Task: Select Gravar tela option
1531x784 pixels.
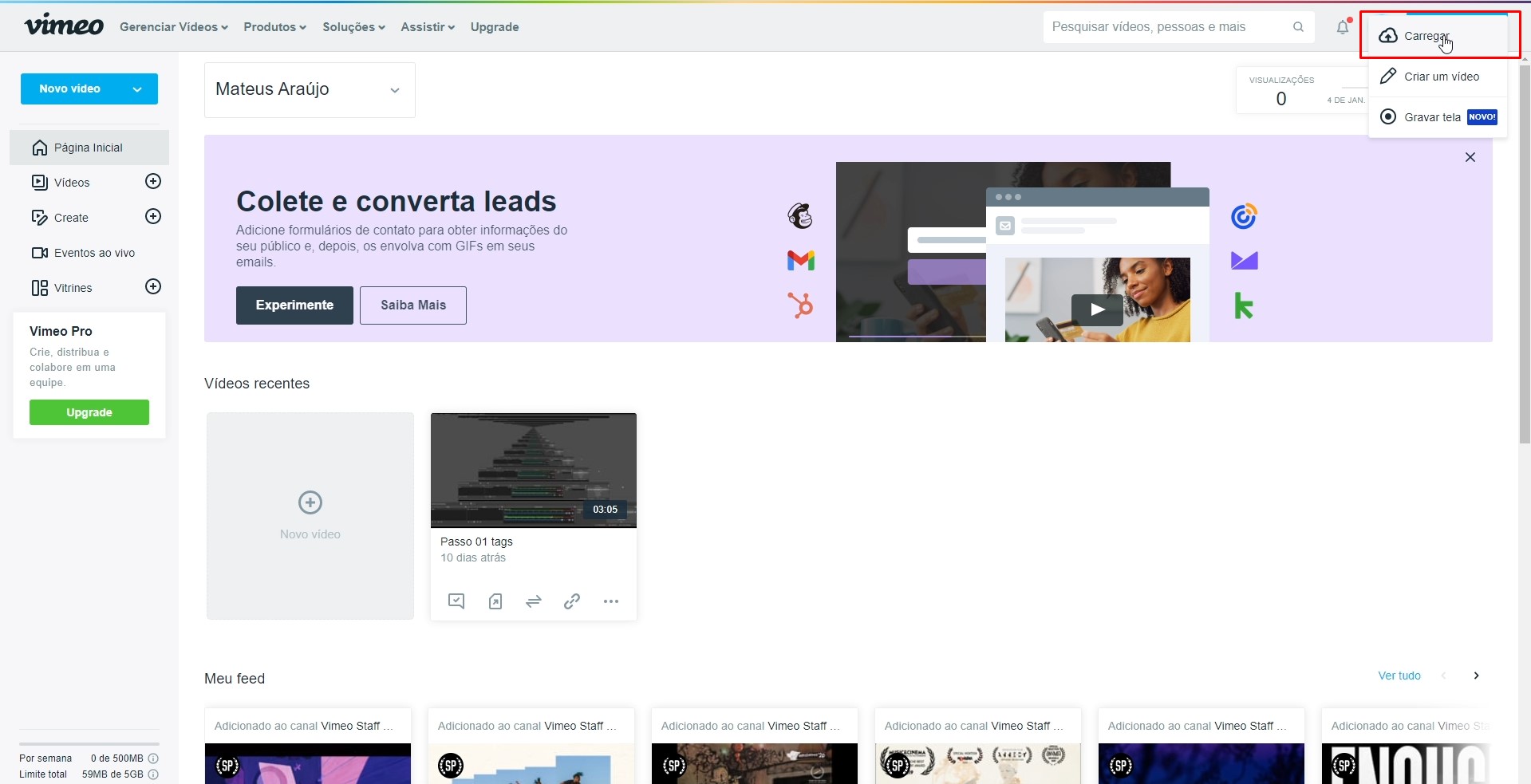Action: (1438, 117)
